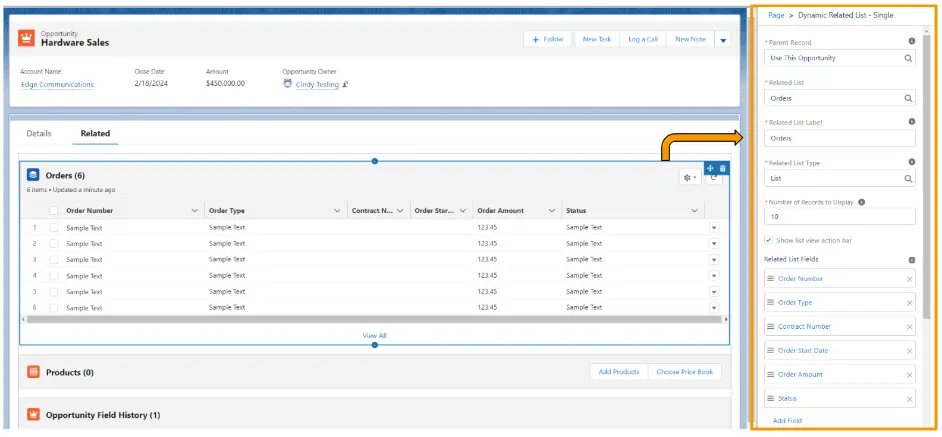Open the Order Type column menu chevron
The image size is (942, 437).
point(337,211)
